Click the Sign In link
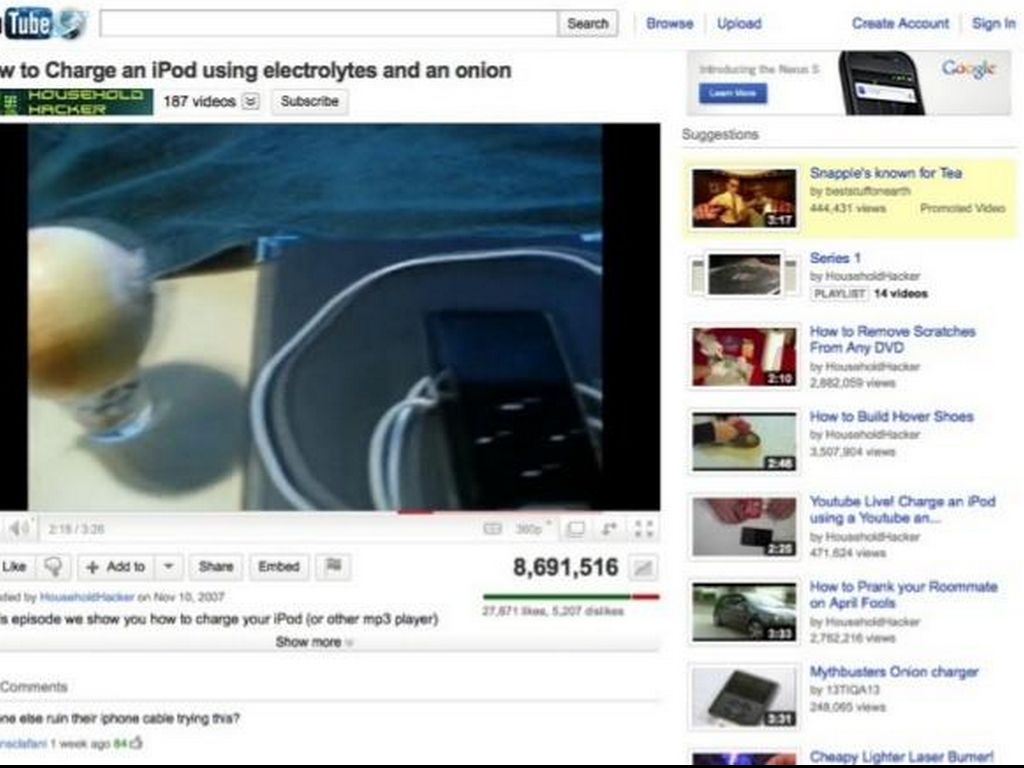Screen dimensions: 1024x768 click(x=993, y=24)
